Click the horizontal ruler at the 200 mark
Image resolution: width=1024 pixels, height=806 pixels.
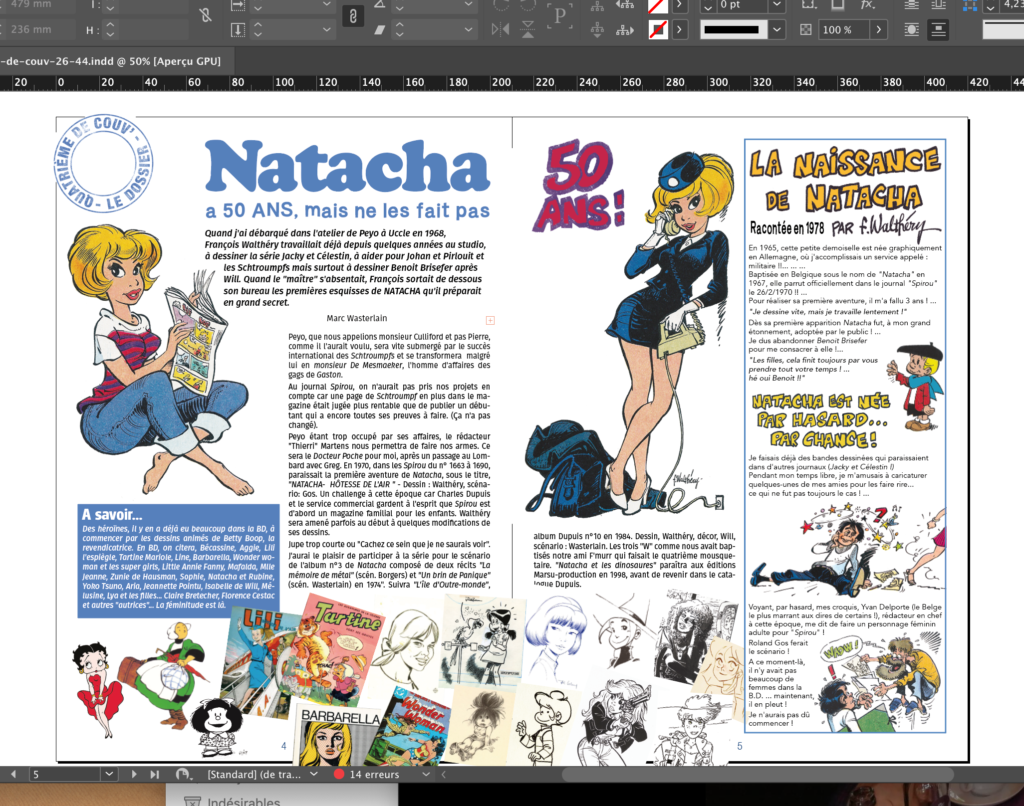pyautogui.click(x=502, y=82)
